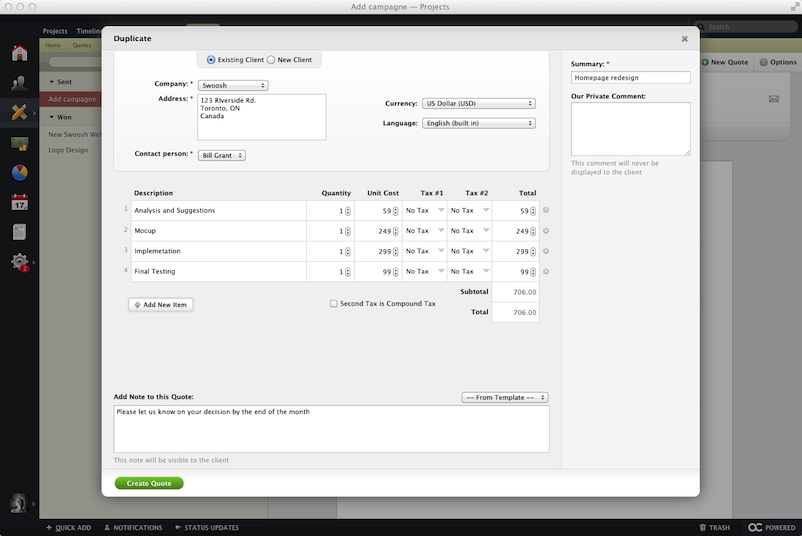Click the Create Quote button
This screenshot has height=536, width=802.
tap(149, 483)
